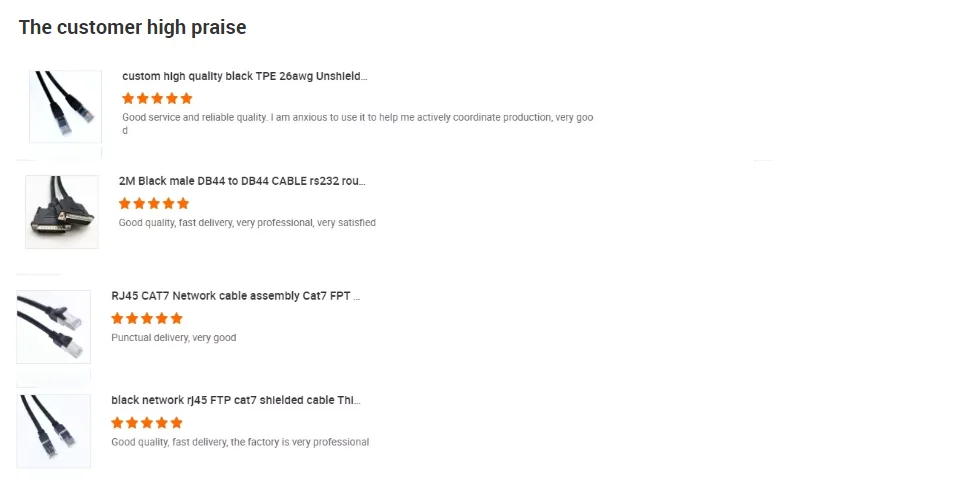Click the fifth star under the RJ45 CAT7 assembly title
The width and height of the screenshot is (954, 488).
[177, 318]
